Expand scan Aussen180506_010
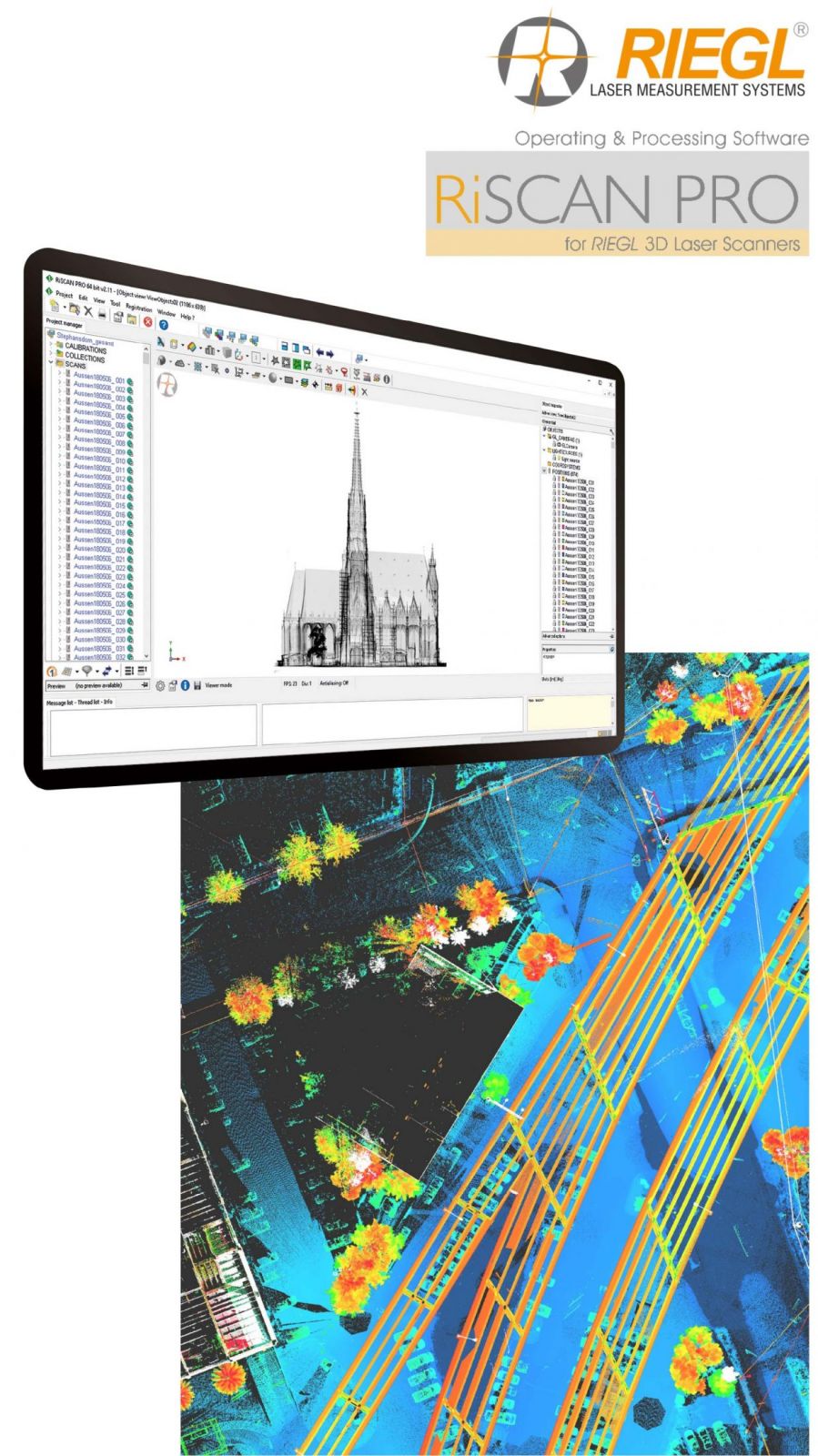Image resolution: width=818 pixels, height=1456 pixels. 60,457
